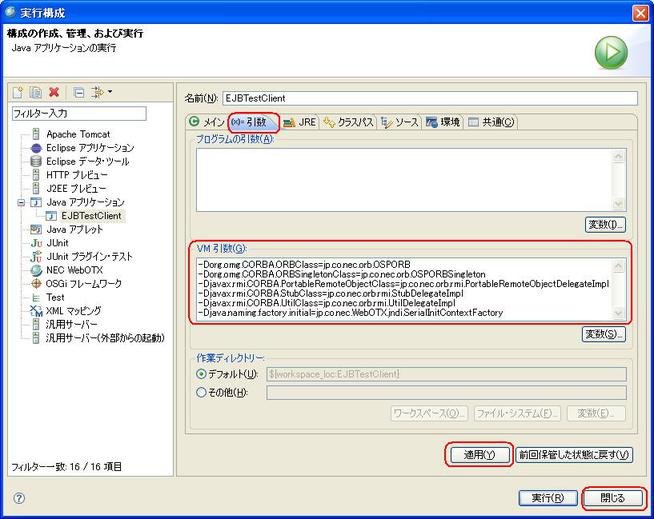Select Java アプリケーション tree item
The image size is (654, 519).
pyautogui.click(x=86, y=202)
